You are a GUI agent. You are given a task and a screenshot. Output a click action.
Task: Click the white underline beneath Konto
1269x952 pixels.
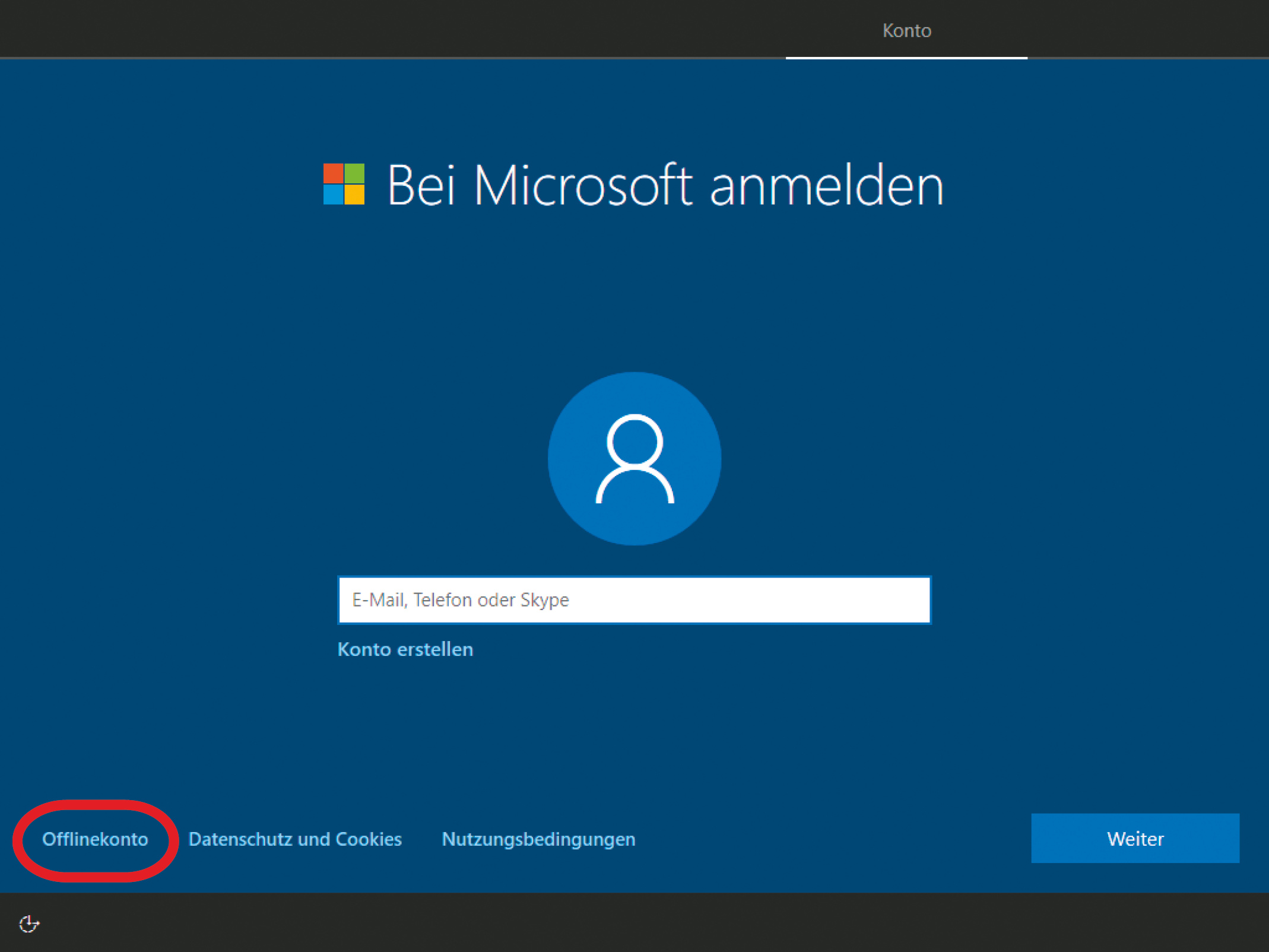[906, 58]
